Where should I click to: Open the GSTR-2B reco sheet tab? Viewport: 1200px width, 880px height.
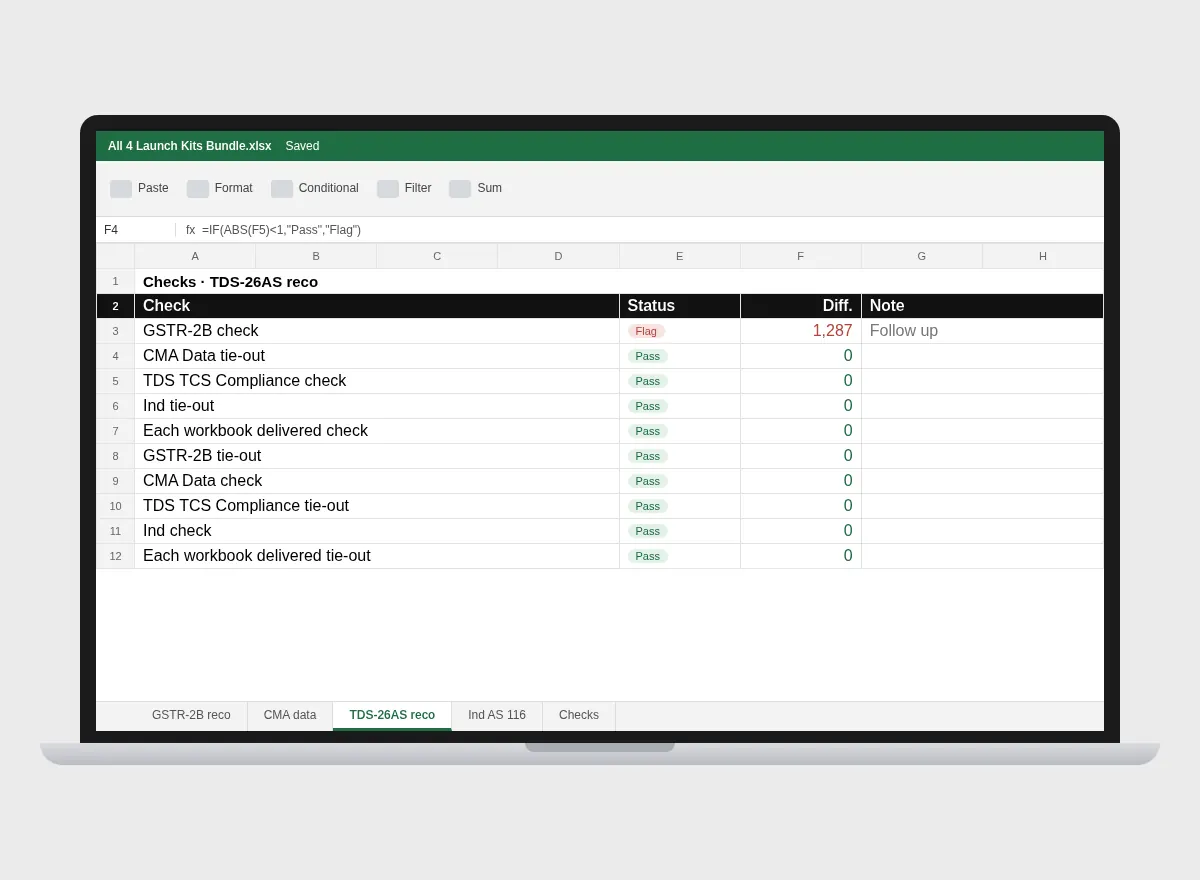click(x=191, y=716)
